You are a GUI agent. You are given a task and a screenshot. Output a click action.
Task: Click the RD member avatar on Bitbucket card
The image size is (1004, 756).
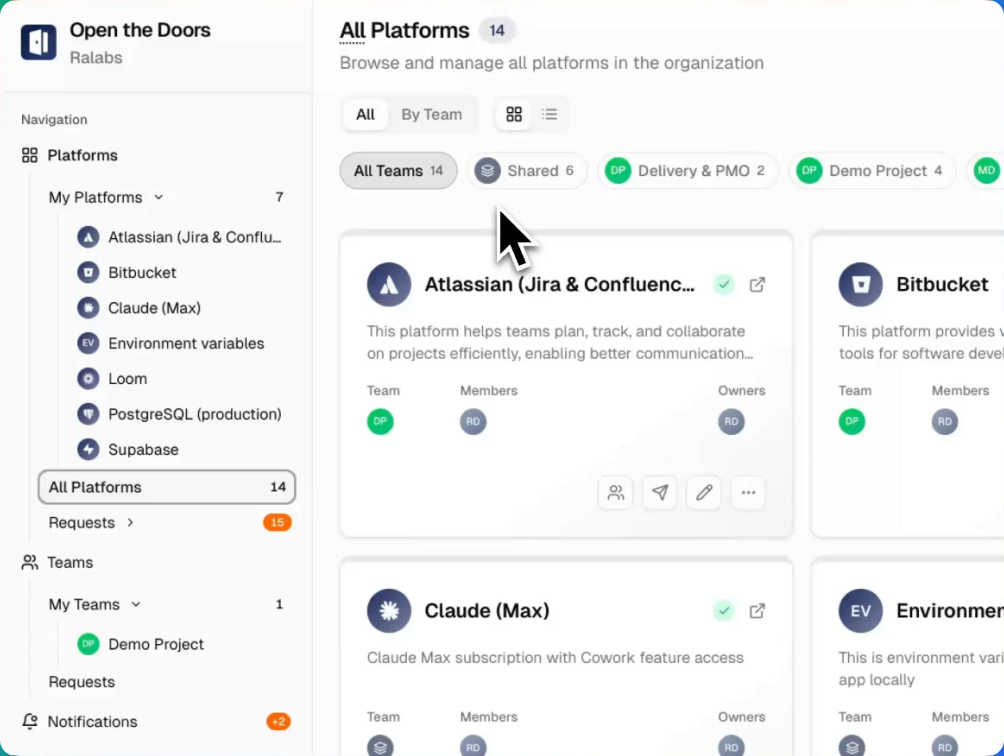point(945,422)
